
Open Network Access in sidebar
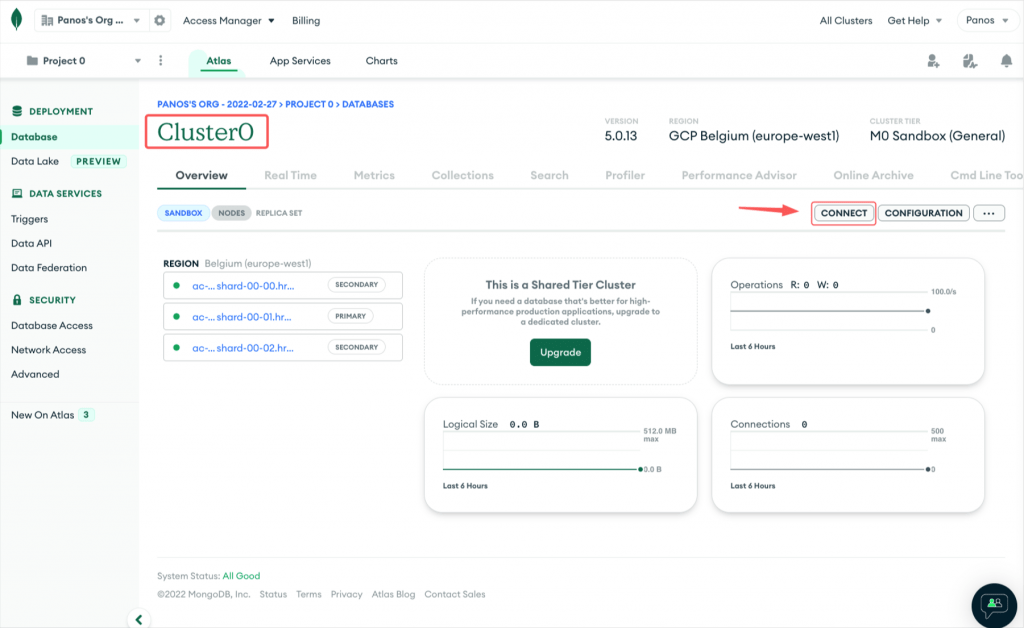point(48,350)
